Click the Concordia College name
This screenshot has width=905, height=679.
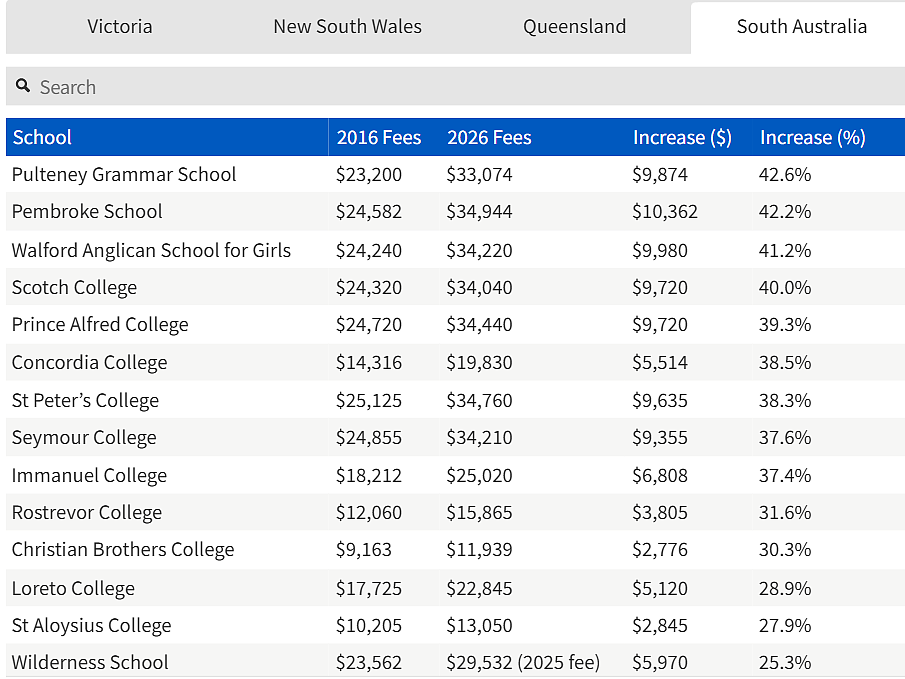tap(89, 363)
